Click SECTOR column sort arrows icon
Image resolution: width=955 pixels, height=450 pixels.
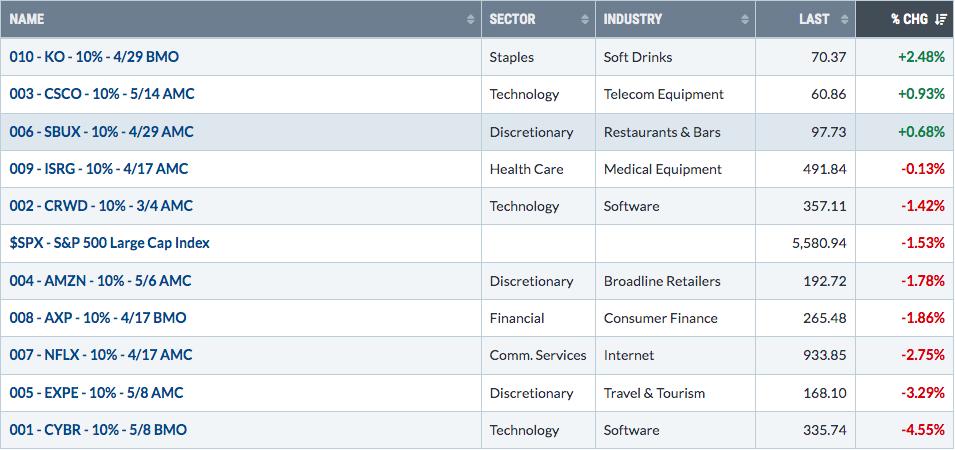click(584, 19)
